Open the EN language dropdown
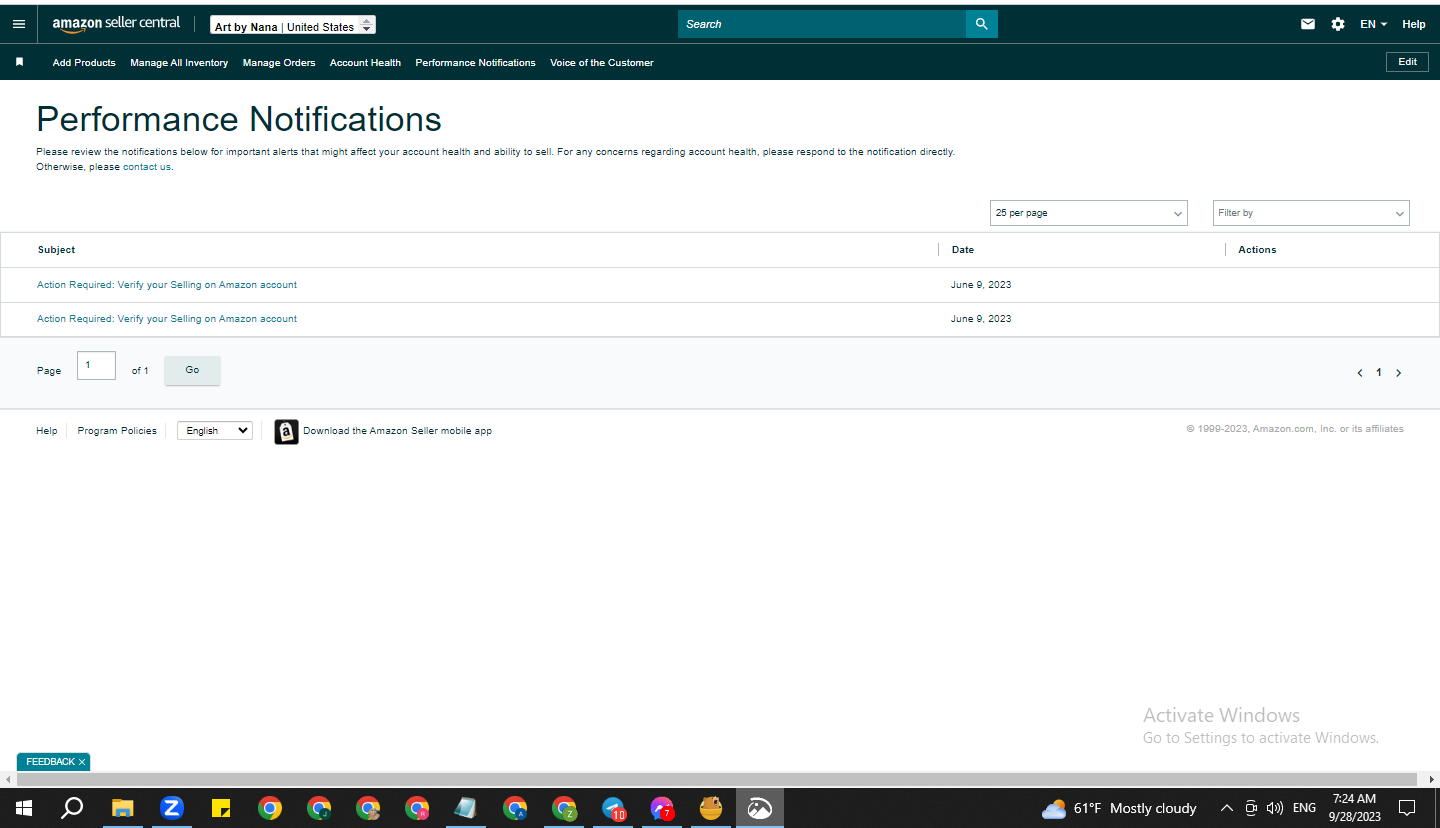Screen dimensions: 1440x828 (1373, 24)
